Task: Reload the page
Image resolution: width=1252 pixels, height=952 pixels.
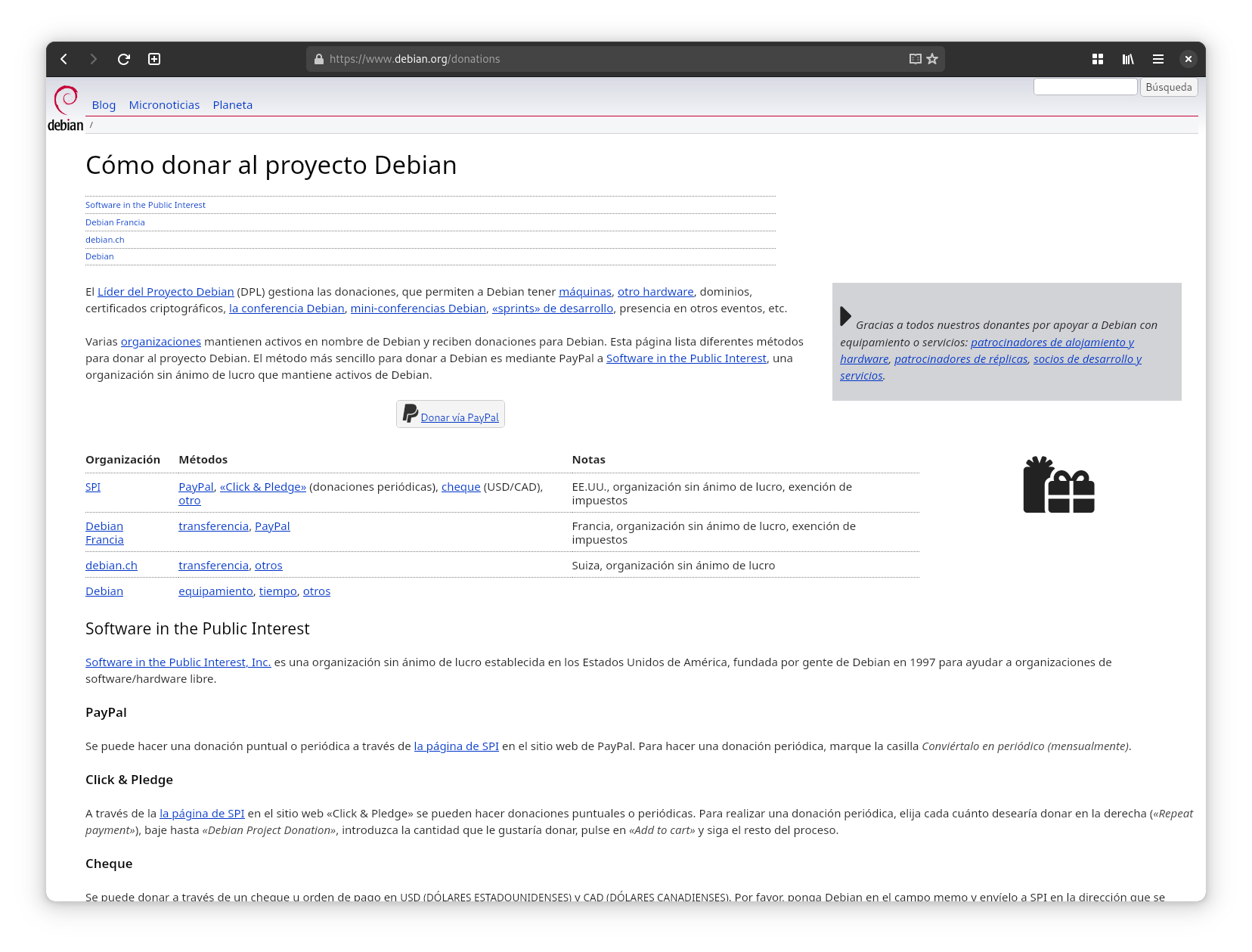Action: click(124, 59)
